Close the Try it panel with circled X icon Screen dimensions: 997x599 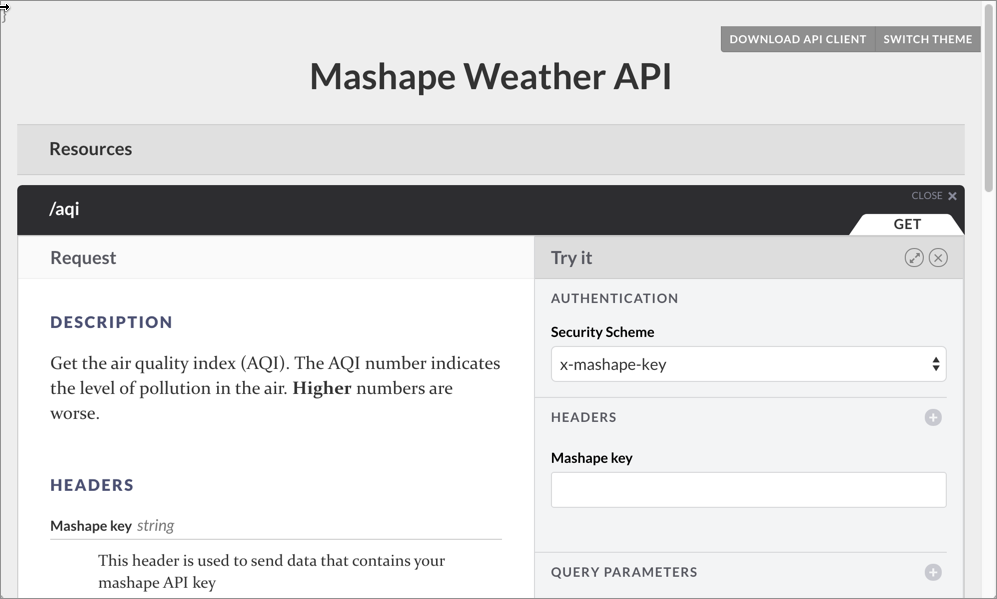(938, 257)
